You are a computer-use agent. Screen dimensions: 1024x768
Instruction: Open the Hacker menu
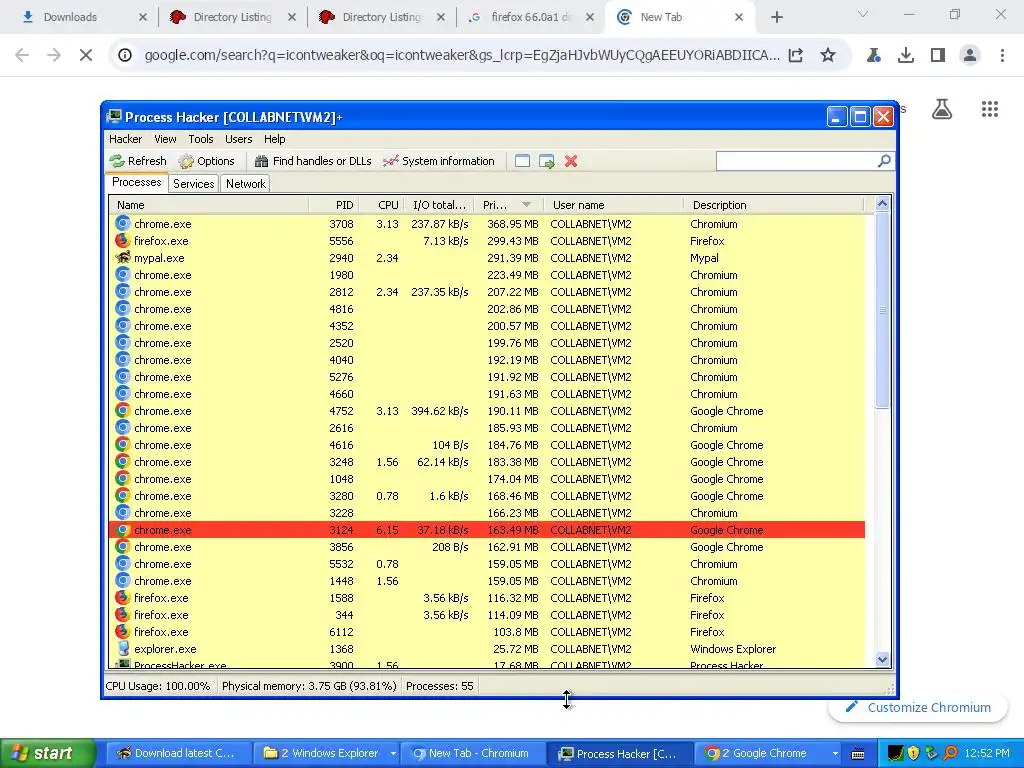[125, 139]
